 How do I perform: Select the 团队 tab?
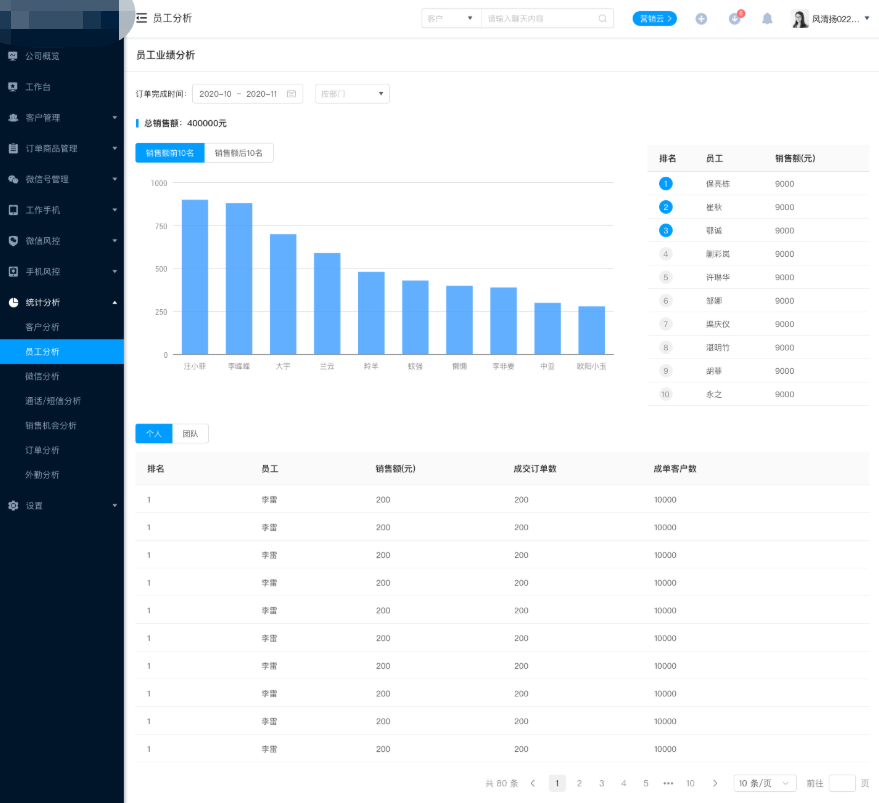point(190,433)
